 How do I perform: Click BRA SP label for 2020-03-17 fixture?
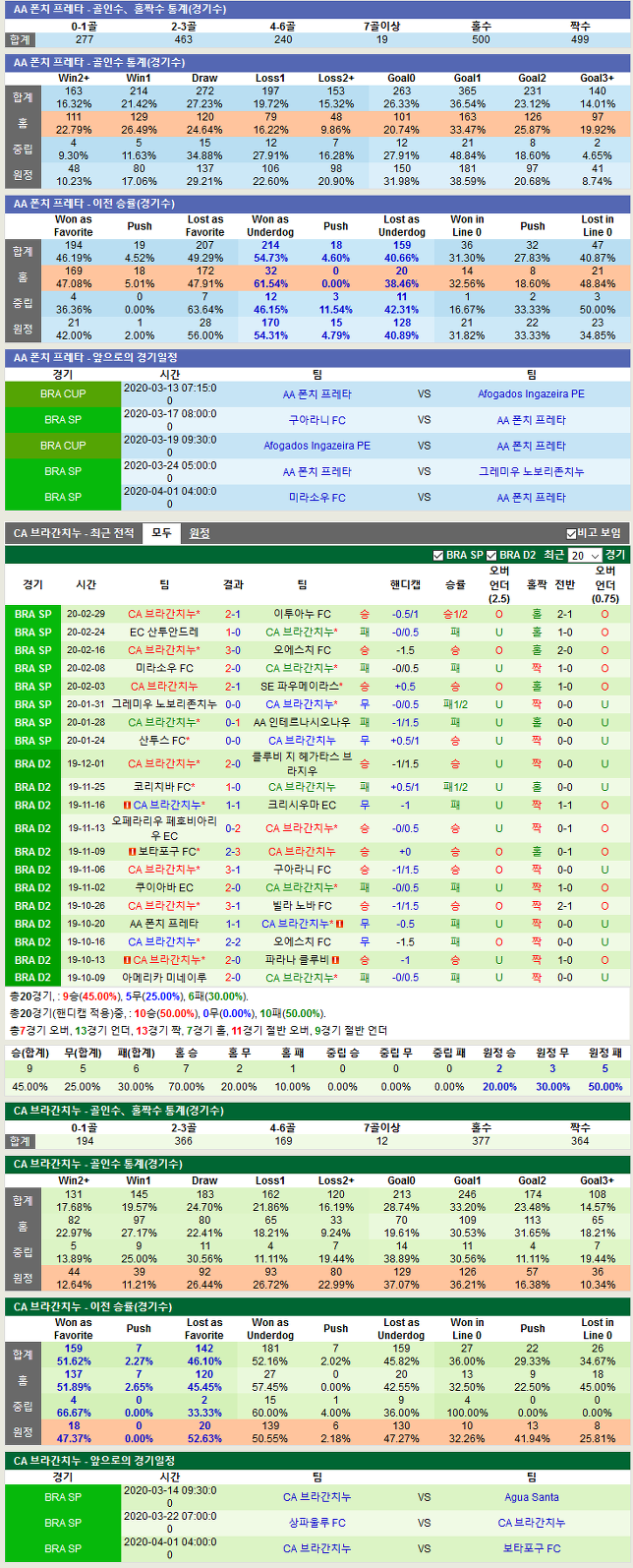click(x=63, y=420)
